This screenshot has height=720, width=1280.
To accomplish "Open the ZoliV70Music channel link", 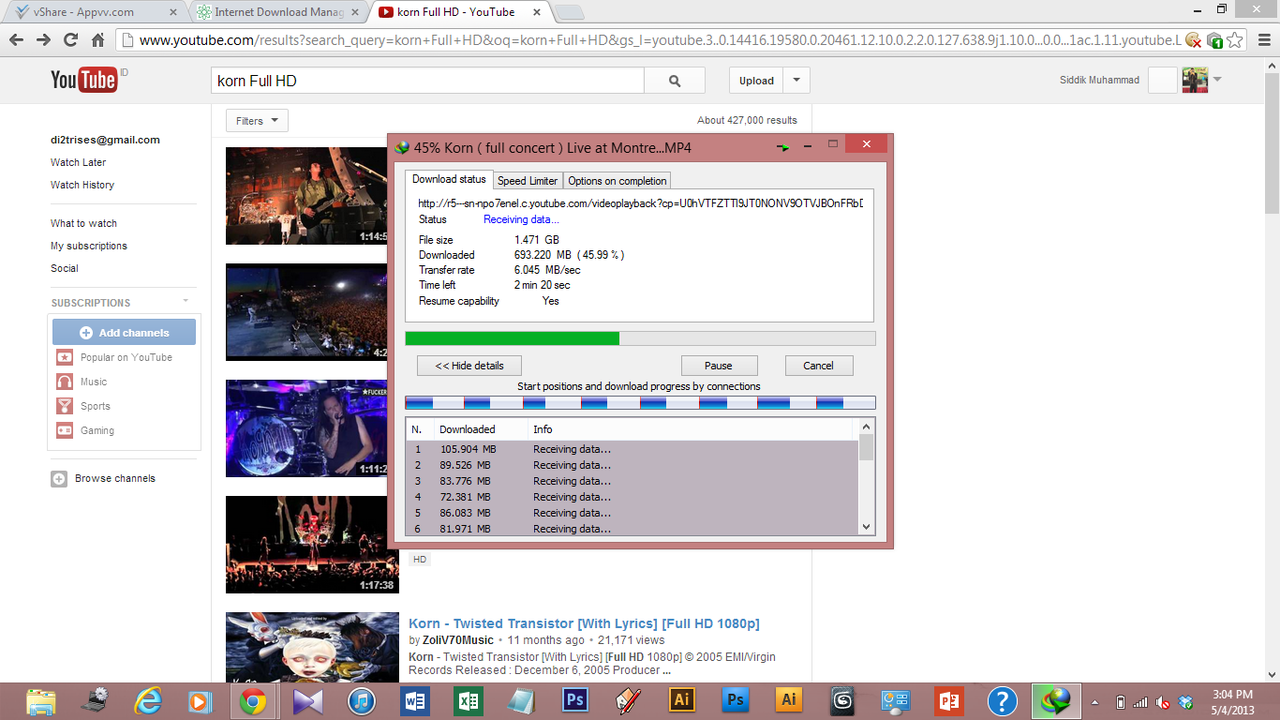I will pos(458,640).
